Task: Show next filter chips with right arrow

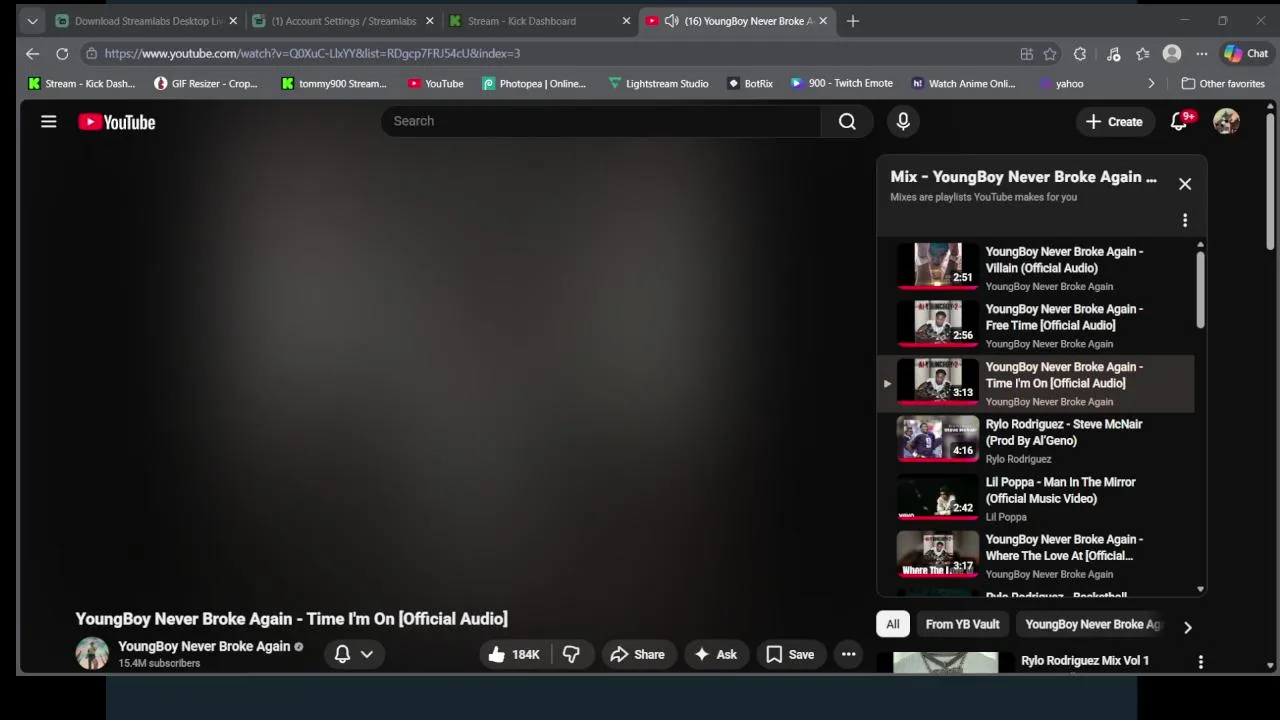Action: coord(1187,627)
